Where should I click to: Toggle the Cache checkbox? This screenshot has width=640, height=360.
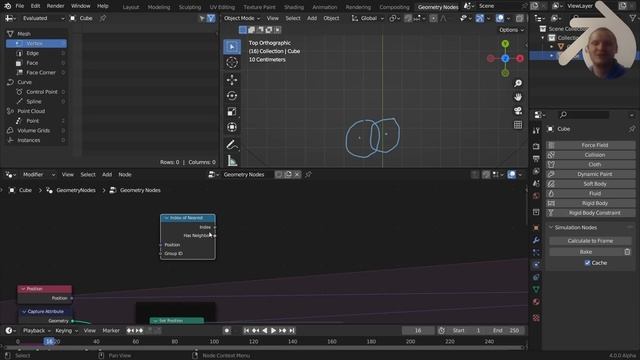[x=587, y=263]
